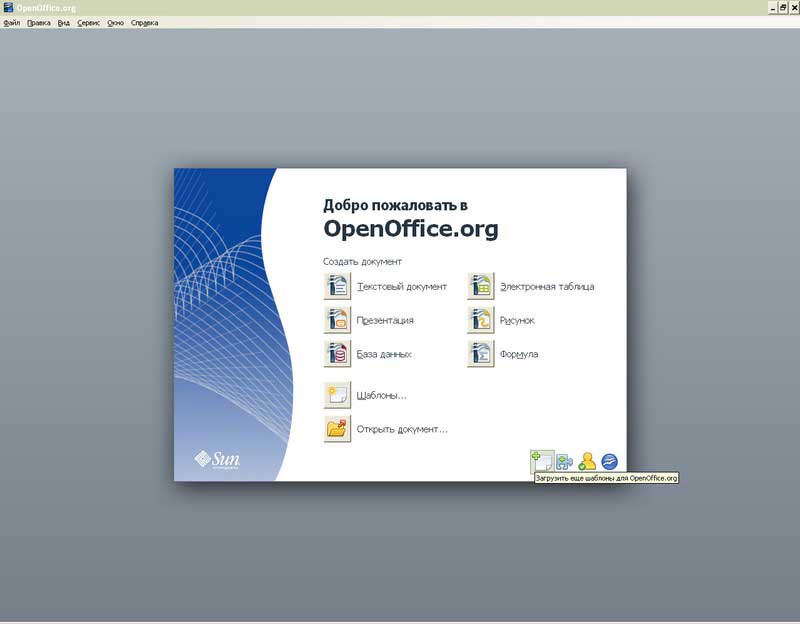
Task: Create a new Текстовый документ
Action: pyautogui.click(x=402, y=287)
